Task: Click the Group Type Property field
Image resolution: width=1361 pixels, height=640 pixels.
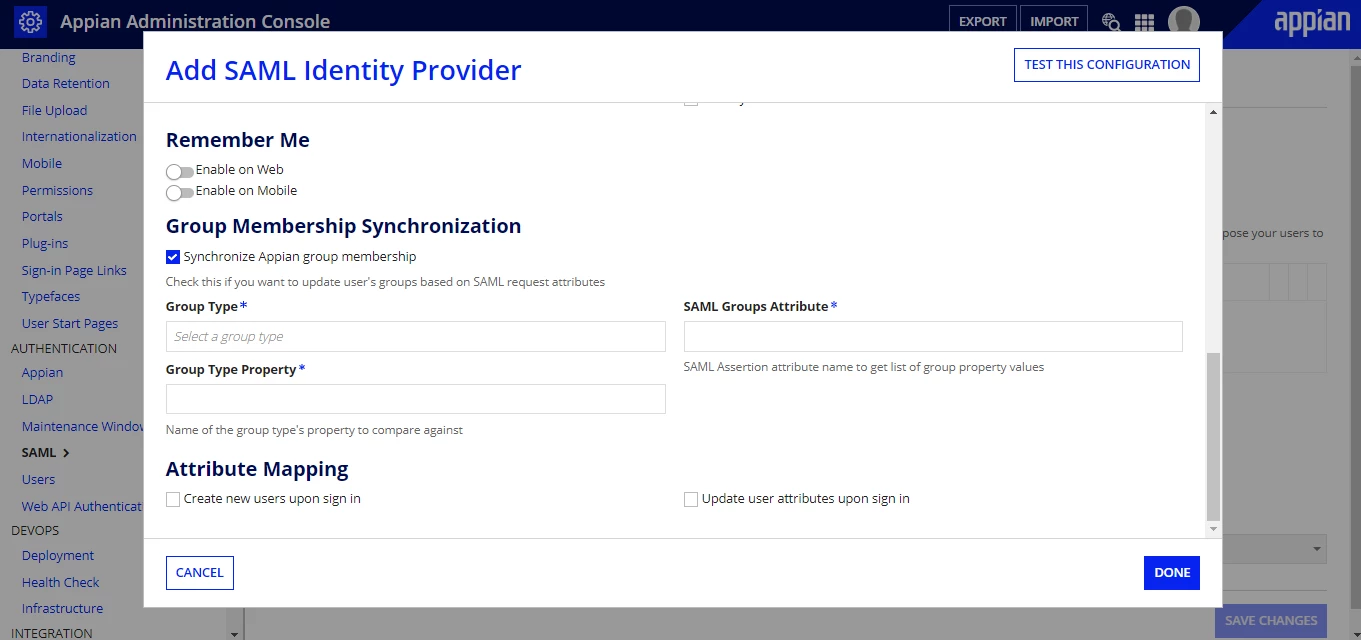Action: pyautogui.click(x=416, y=399)
